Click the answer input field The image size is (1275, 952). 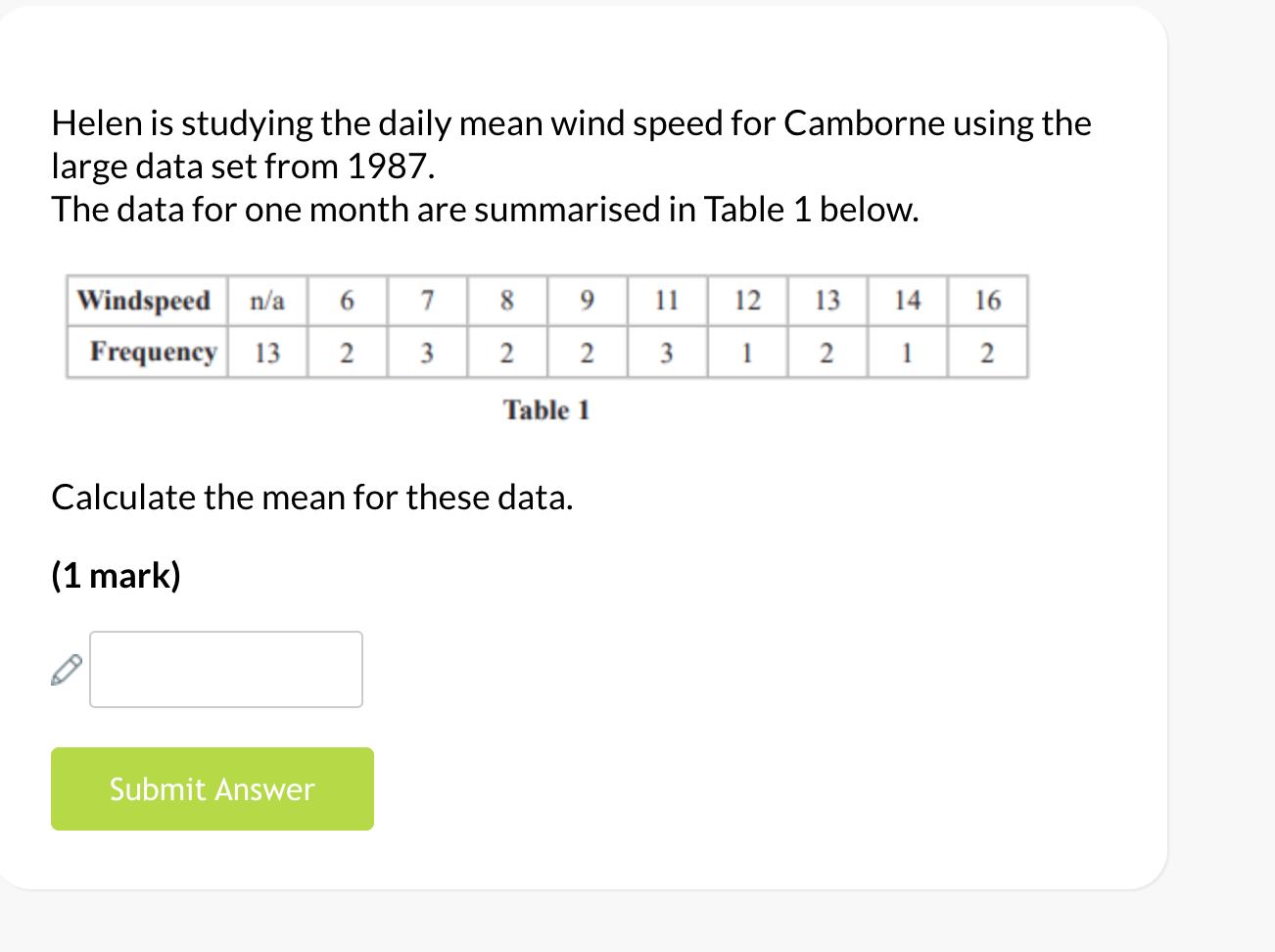(225, 669)
